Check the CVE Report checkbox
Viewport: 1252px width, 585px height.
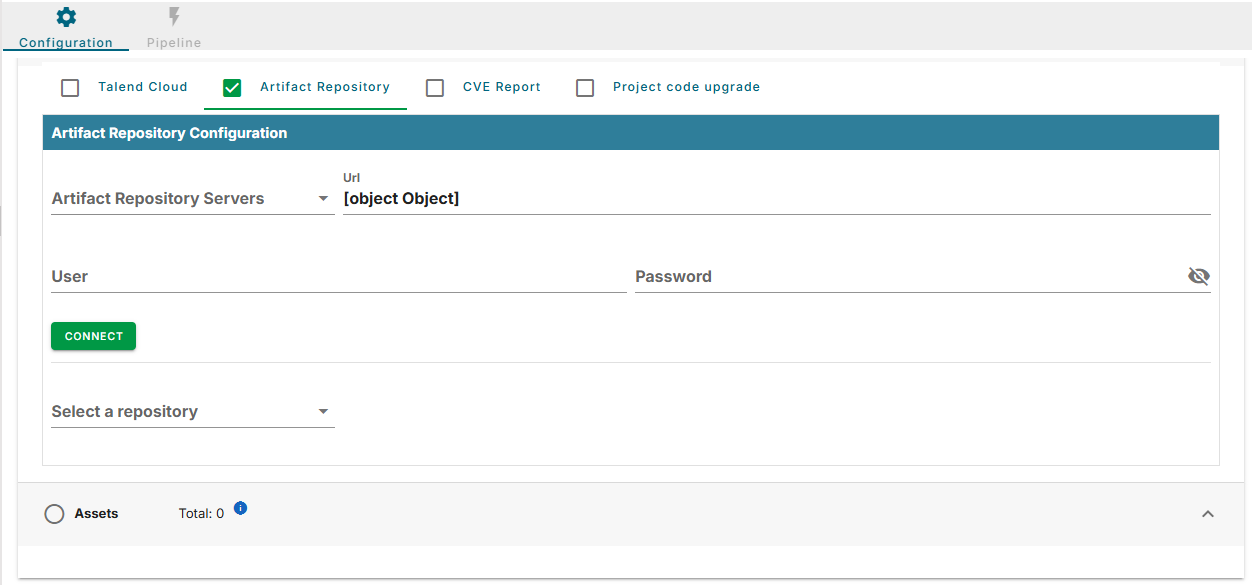coord(435,88)
